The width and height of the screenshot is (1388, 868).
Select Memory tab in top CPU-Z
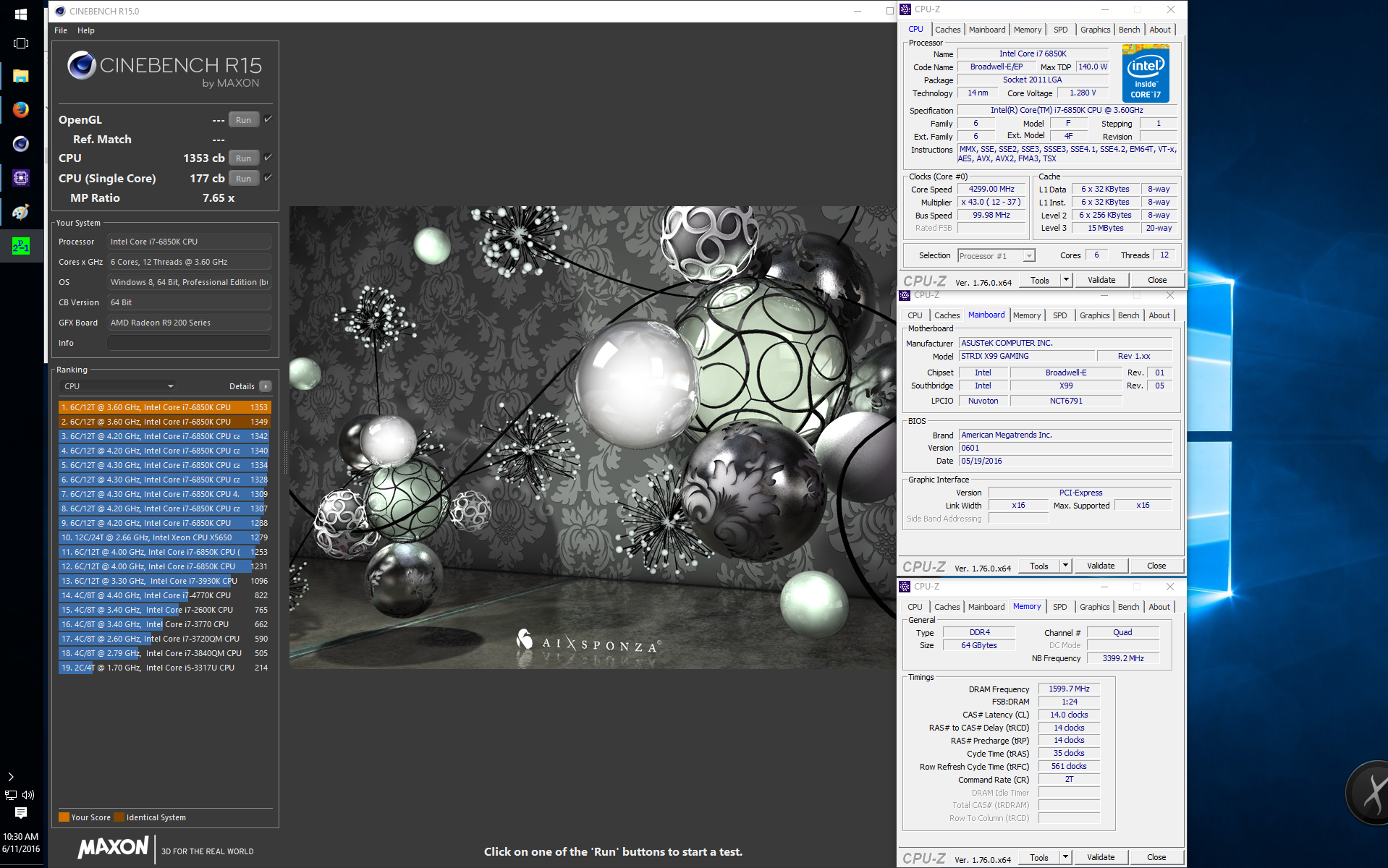[1028, 30]
